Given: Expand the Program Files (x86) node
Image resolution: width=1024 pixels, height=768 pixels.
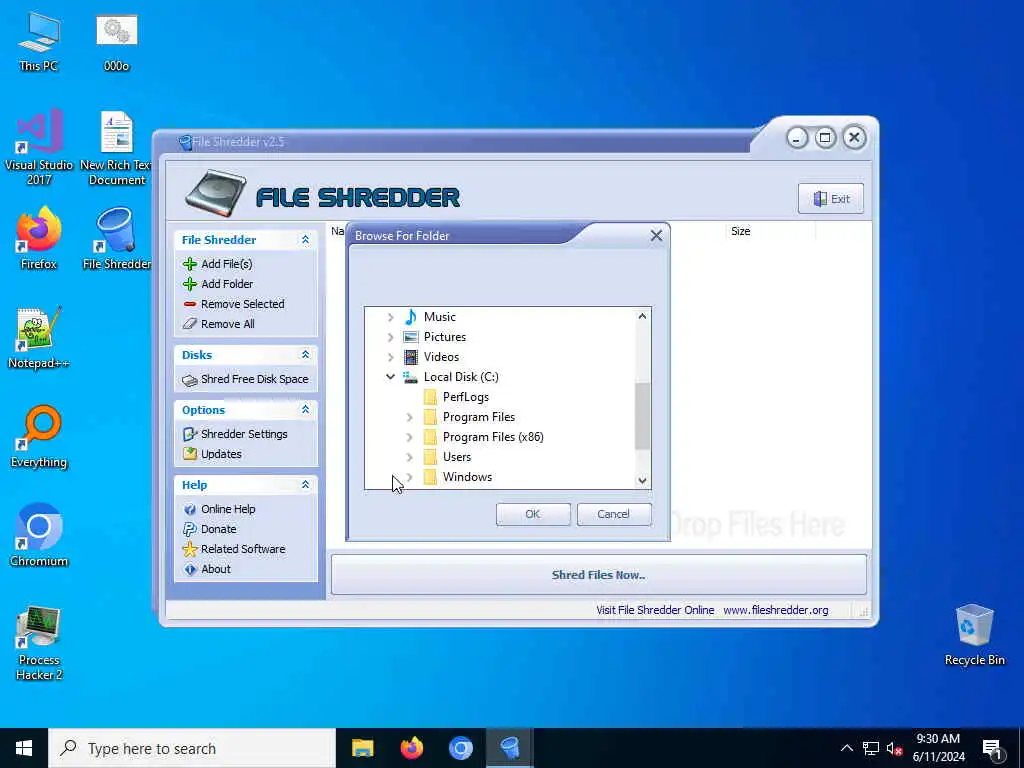Looking at the screenshot, I should click(409, 438).
